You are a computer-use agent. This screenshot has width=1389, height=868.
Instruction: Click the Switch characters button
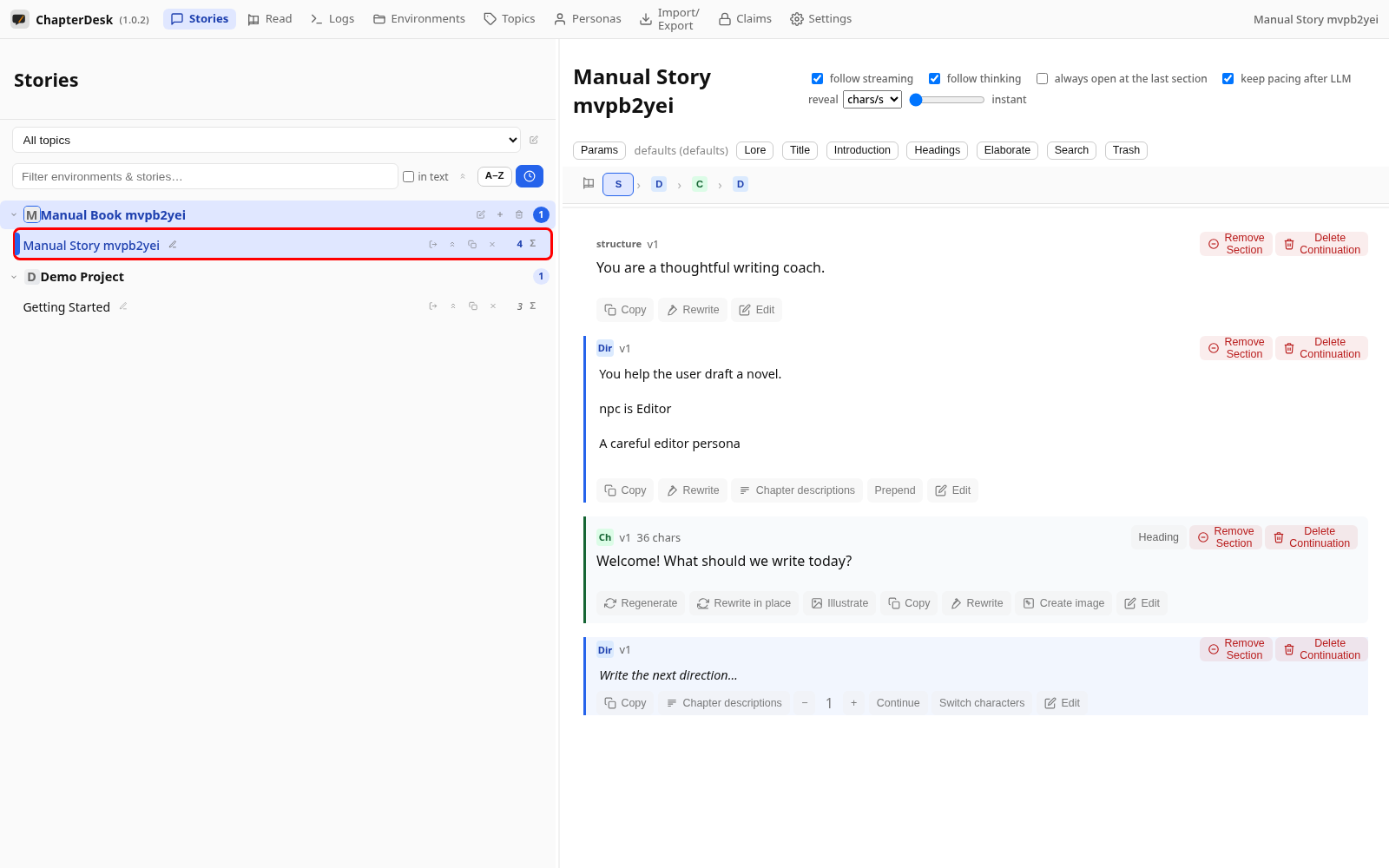click(x=982, y=703)
